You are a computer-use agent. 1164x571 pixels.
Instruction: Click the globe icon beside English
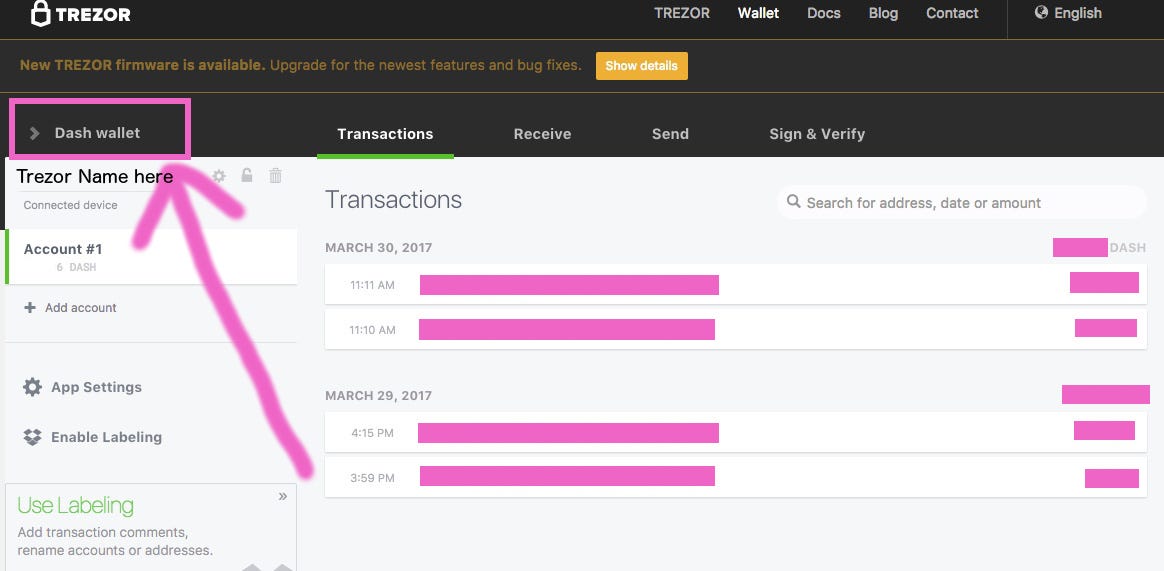pyautogui.click(x=1041, y=13)
